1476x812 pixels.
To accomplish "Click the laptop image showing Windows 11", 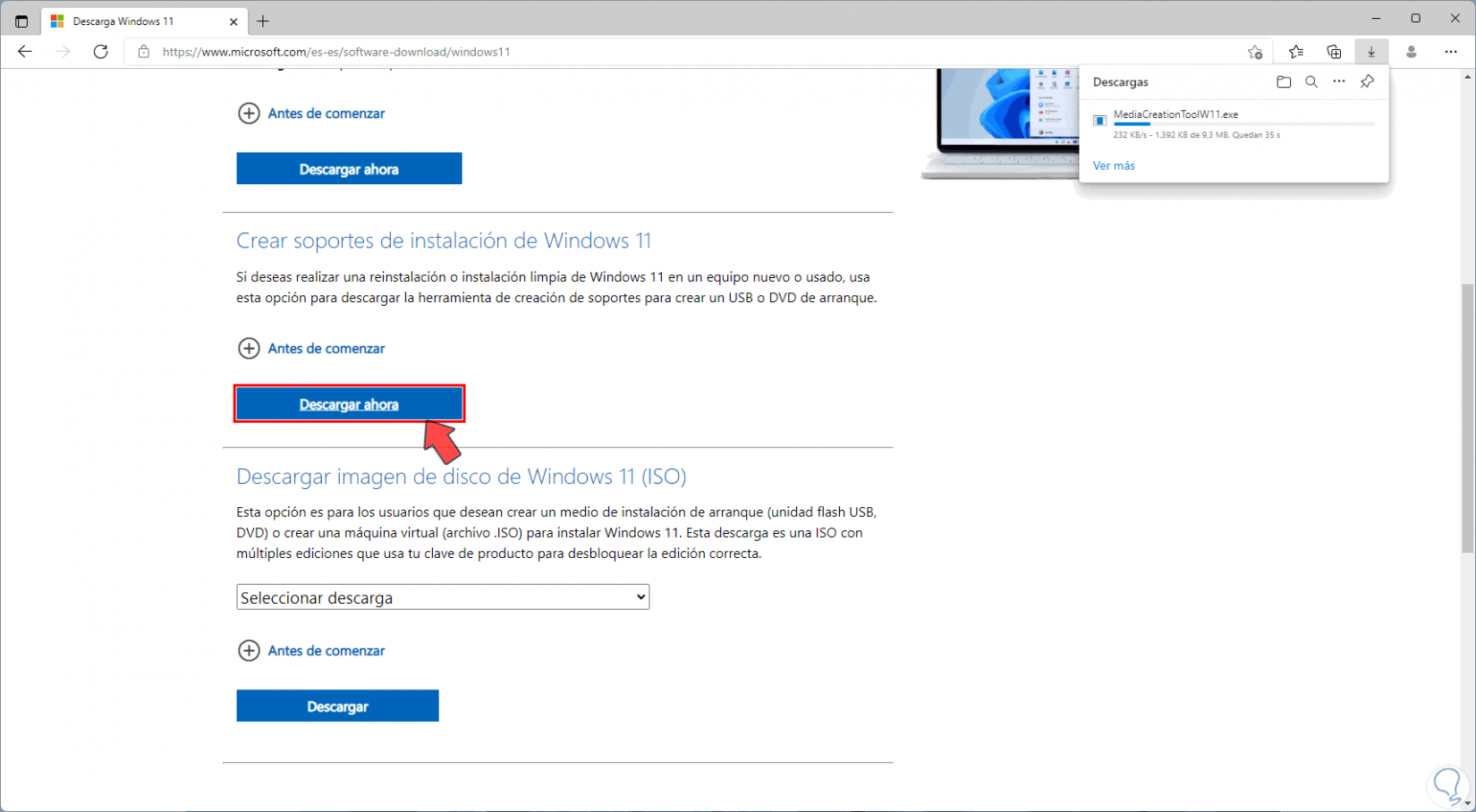I will point(1000,124).
